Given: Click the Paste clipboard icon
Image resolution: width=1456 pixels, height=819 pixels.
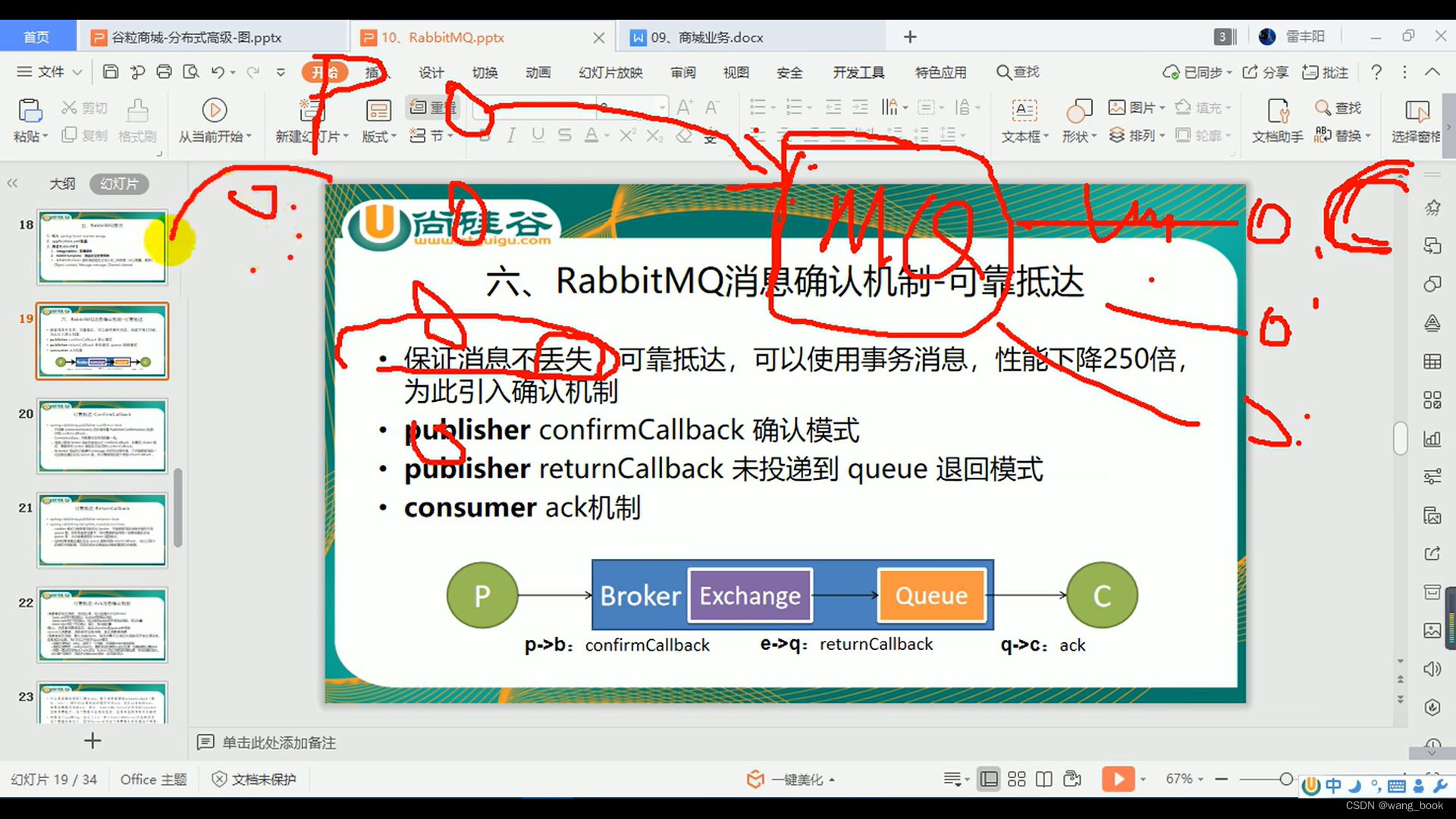Looking at the screenshot, I should click(x=30, y=111).
